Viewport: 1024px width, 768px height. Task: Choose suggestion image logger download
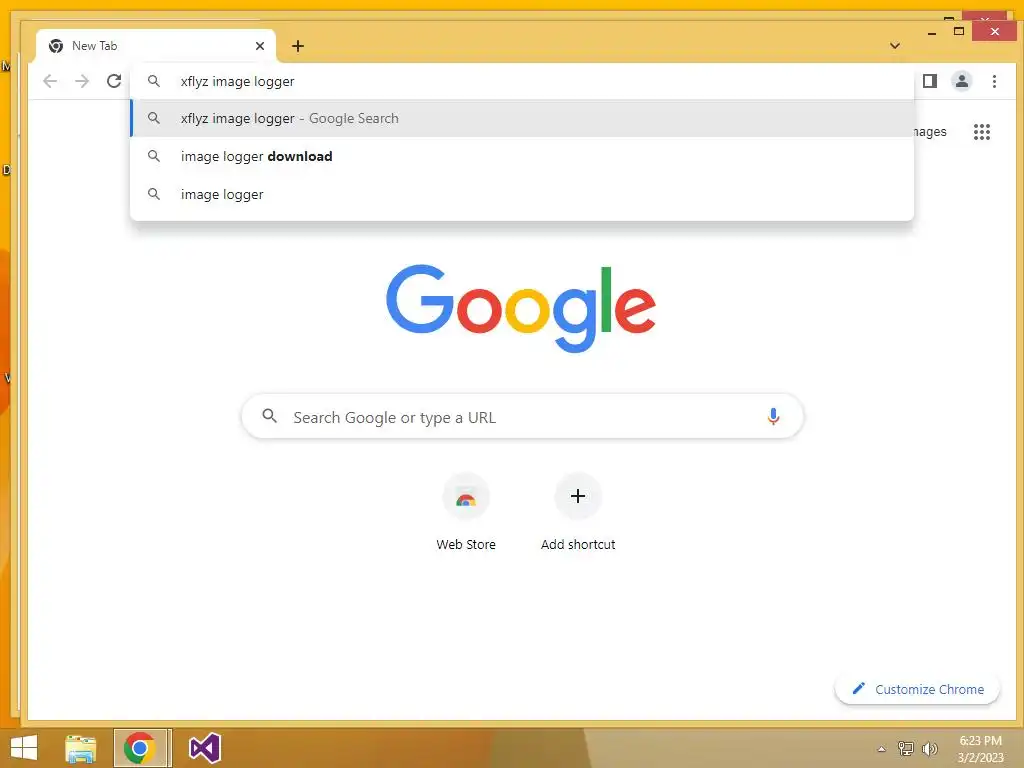pos(522,156)
